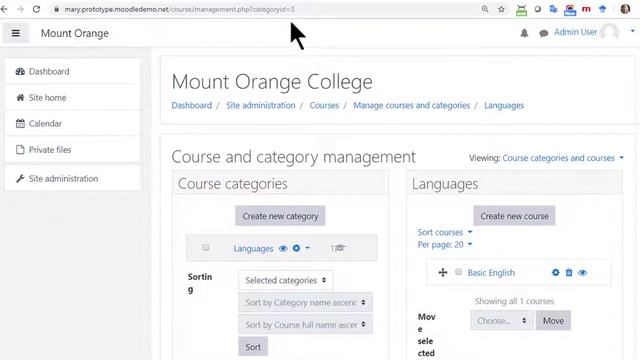Click the browser address bar URL
The height and width of the screenshot is (360, 640).
pyautogui.click(x=179, y=9)
